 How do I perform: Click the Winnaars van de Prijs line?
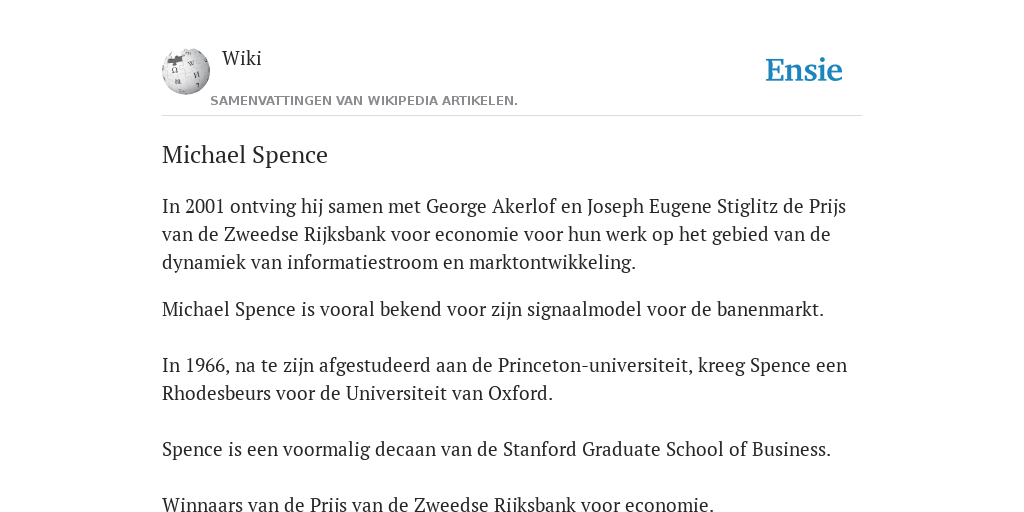click(438, 504)
